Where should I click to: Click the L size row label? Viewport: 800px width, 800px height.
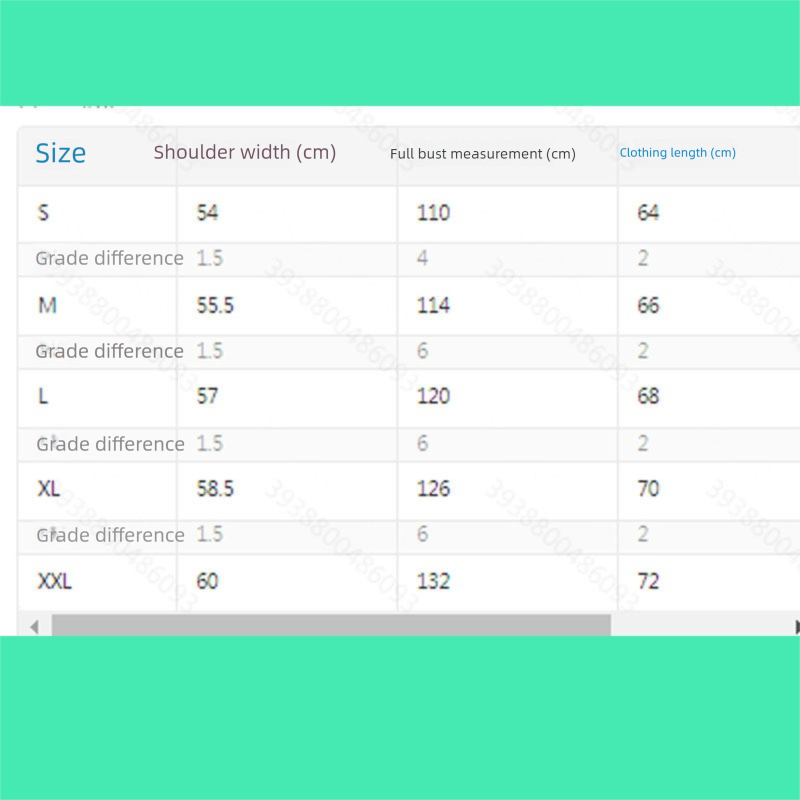point(43,396)
